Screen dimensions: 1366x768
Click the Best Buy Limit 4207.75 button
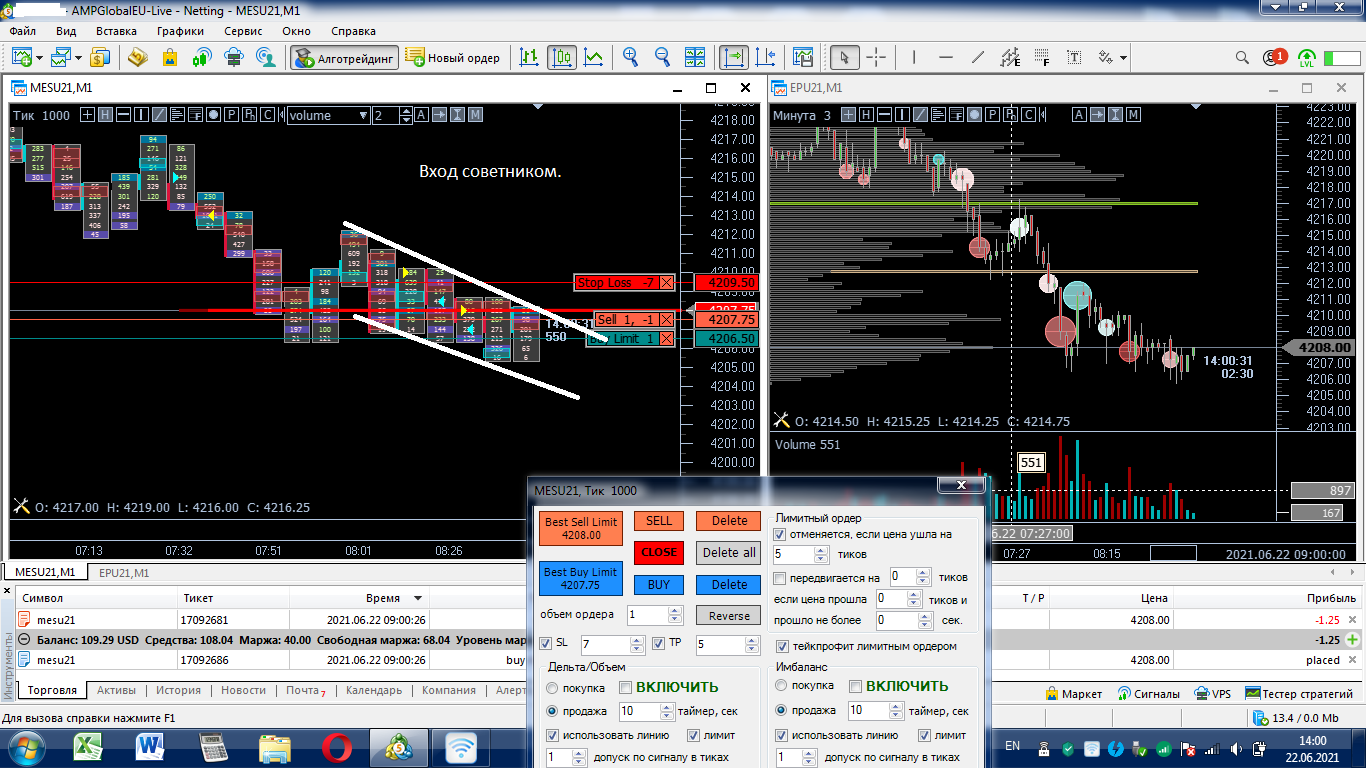pyautogui.click(x=582, y=578)
